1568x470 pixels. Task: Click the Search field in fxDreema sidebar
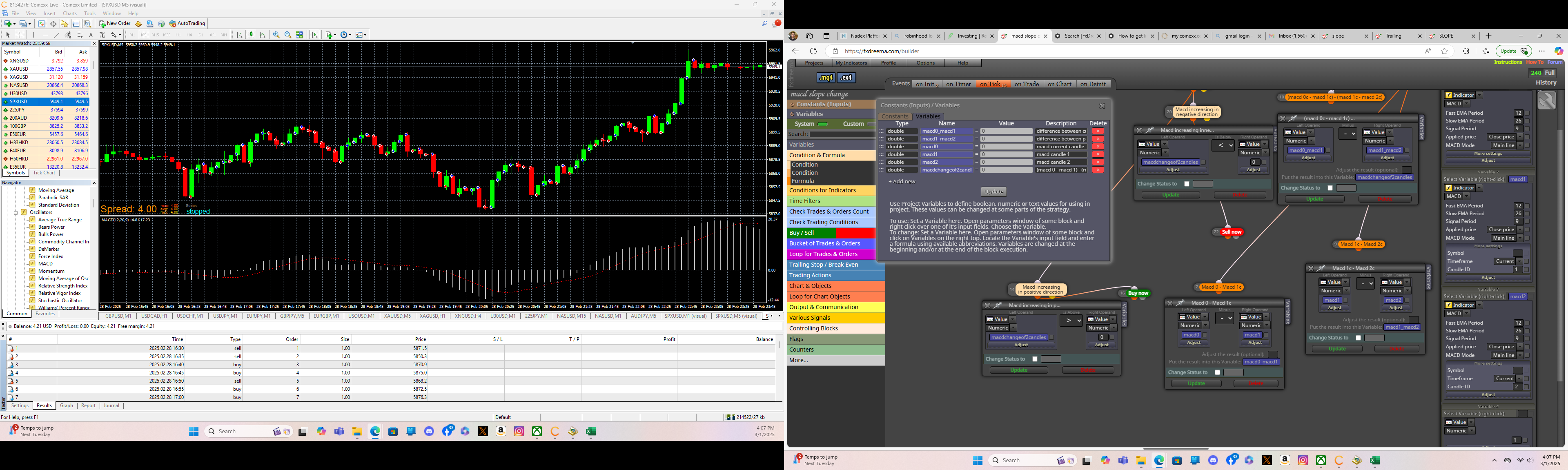843,134
